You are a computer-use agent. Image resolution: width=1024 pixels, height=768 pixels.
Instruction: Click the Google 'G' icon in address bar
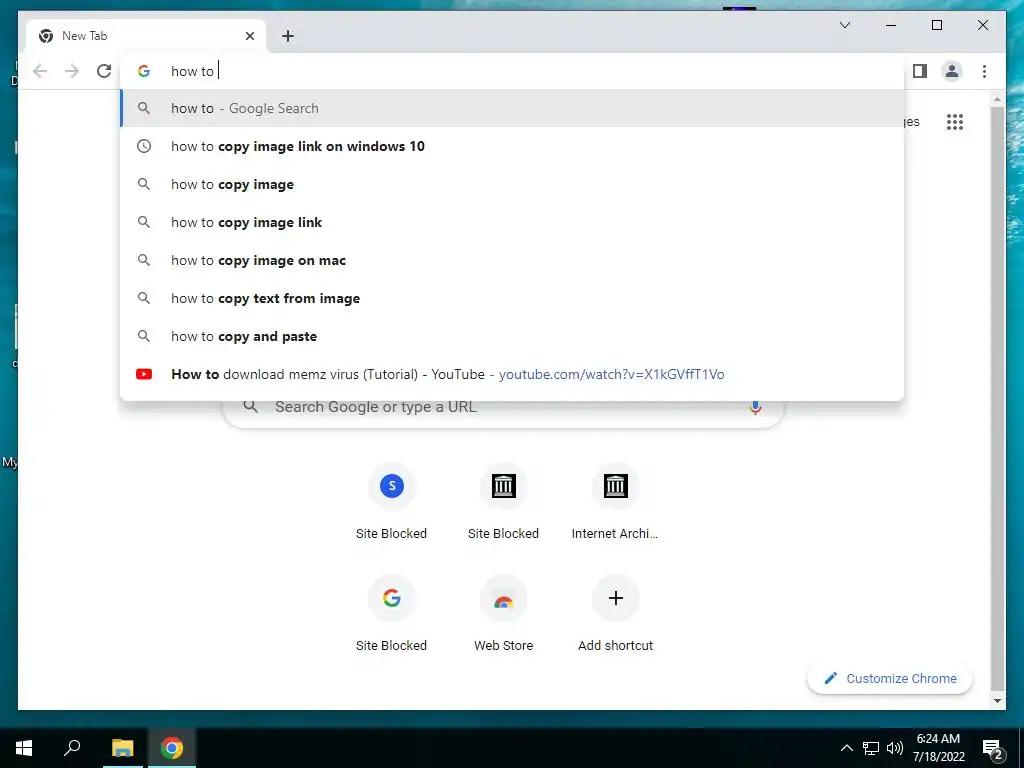pyautogui.click(x=144, y=71)
